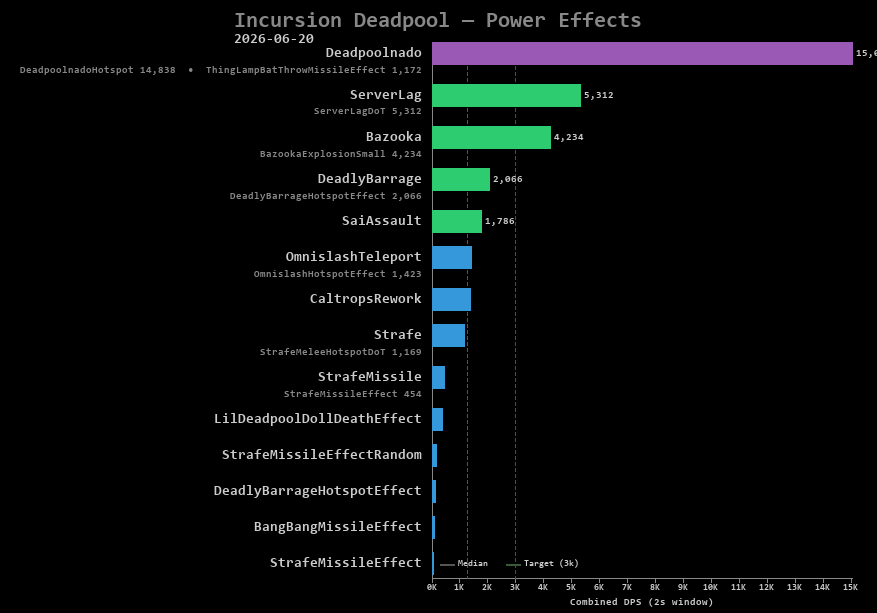The height and width of the screenshot is (613, 877).
Task: Click the 5,312 value label
Action: pos(598,95)
